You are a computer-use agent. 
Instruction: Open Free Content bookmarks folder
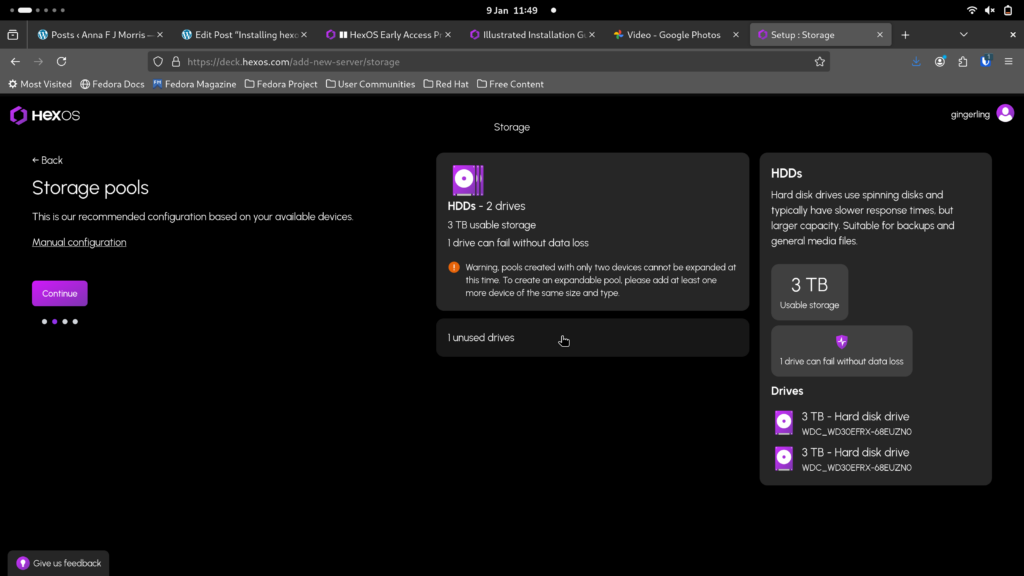tap(510, 84)
